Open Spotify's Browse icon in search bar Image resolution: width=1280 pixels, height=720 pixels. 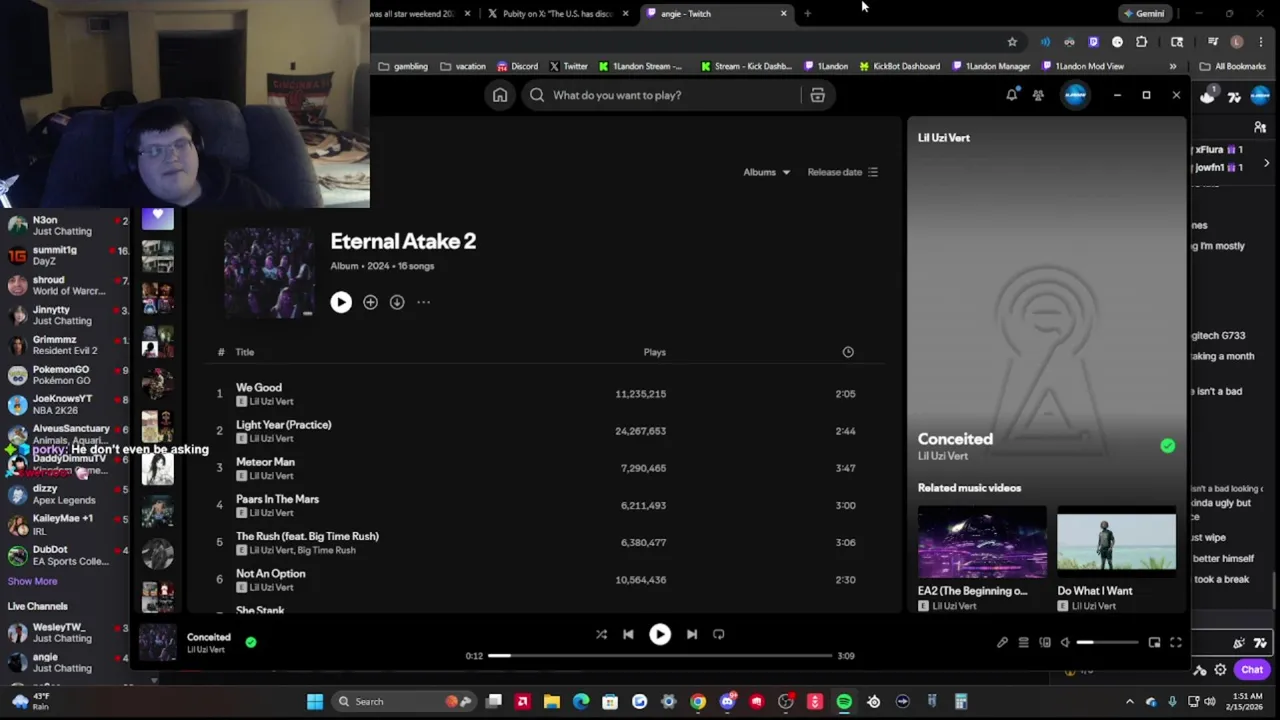(x=817, y=95)
